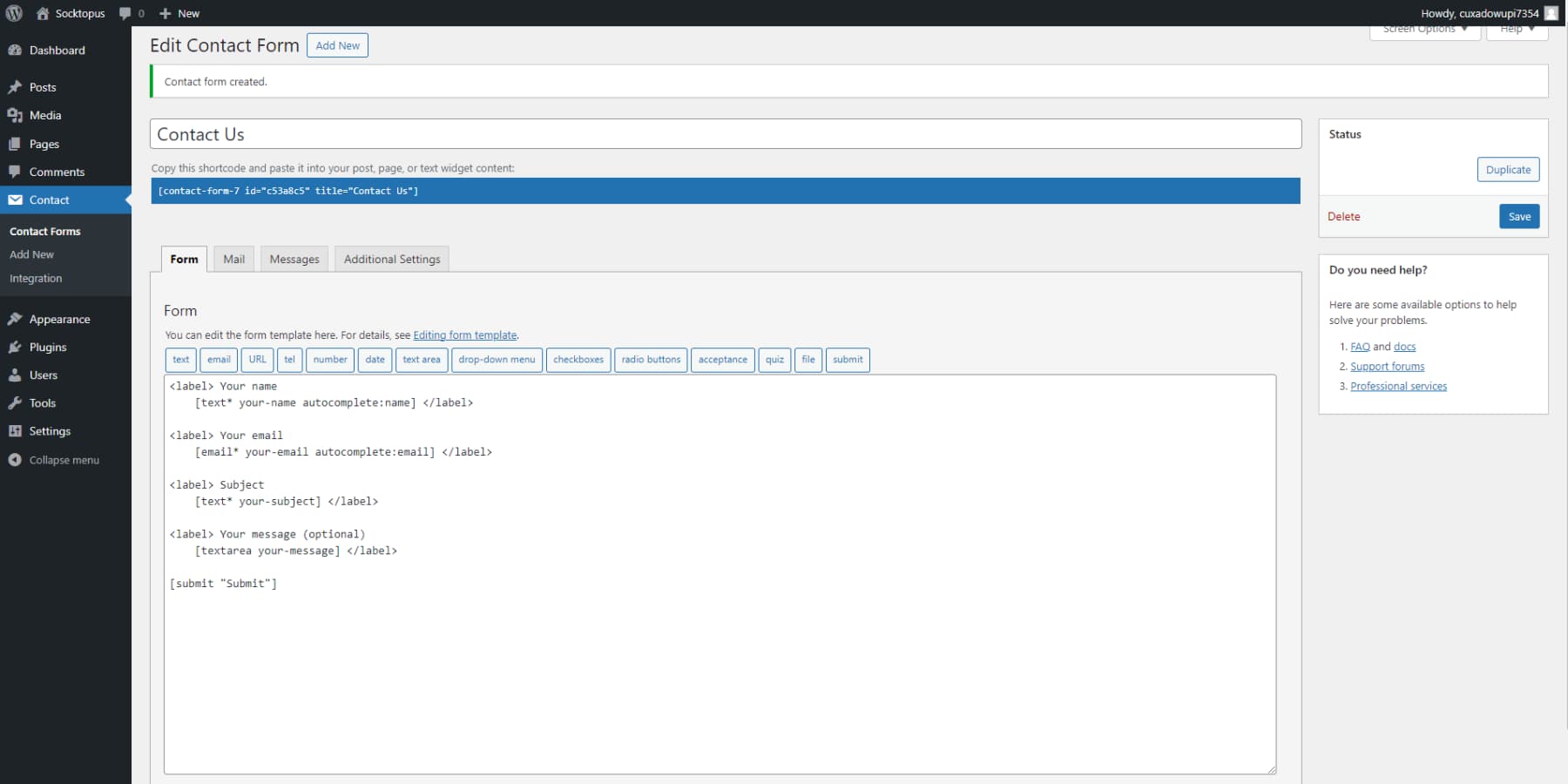Open Tools using the wrench icon
Viewport: 1568px width, 784px height.
click(17, 402)
